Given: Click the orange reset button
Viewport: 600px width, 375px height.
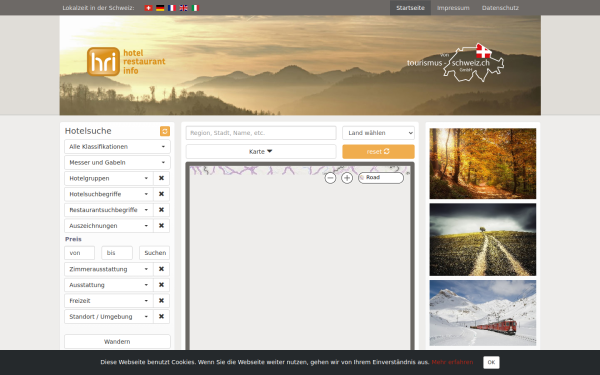Looking at the screenshot, I should 378,152.
